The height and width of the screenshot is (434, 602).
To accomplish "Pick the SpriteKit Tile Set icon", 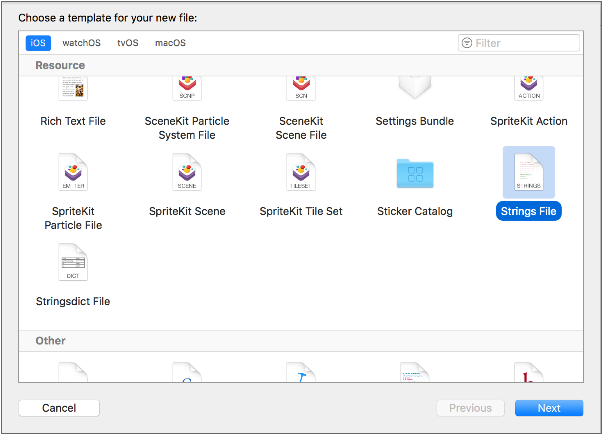I will point(301,174).
